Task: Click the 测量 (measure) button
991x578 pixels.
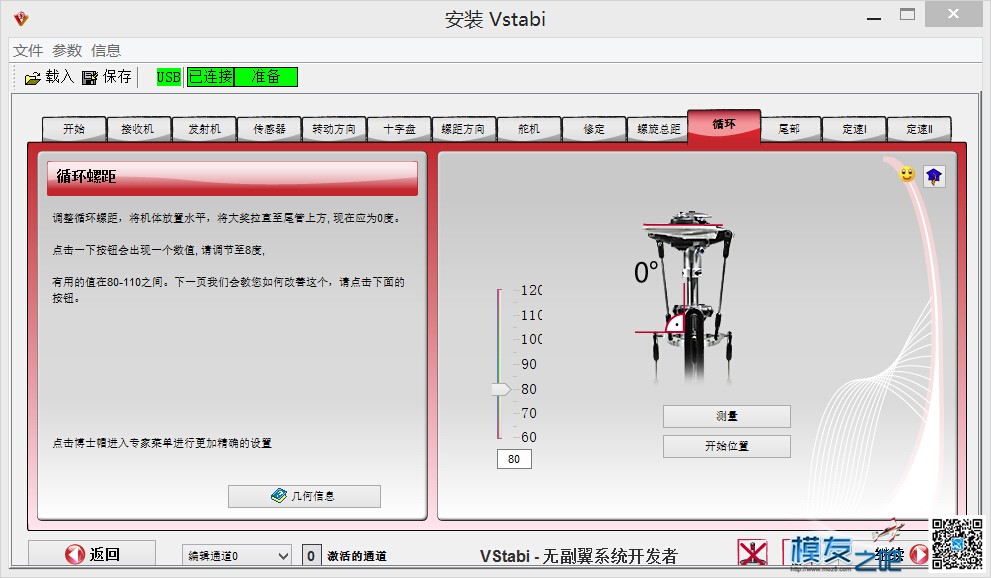Action: pyautogui.click(x=727, y=416)
